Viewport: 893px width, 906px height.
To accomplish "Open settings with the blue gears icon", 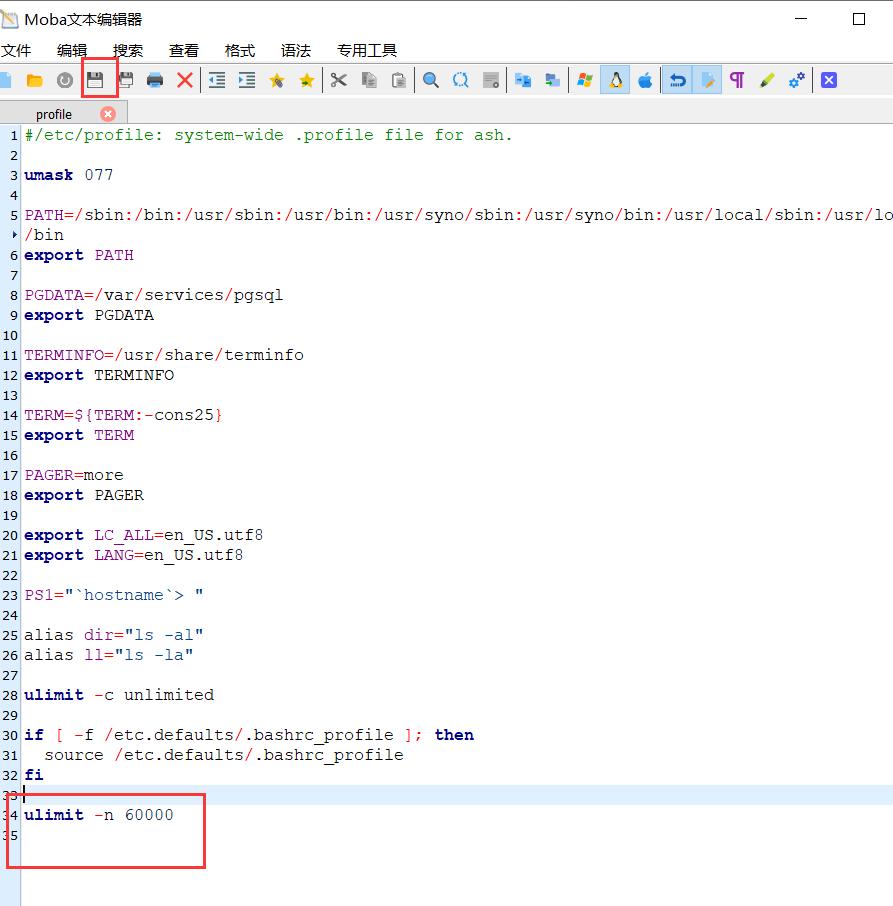I will (x=797, y=80).
